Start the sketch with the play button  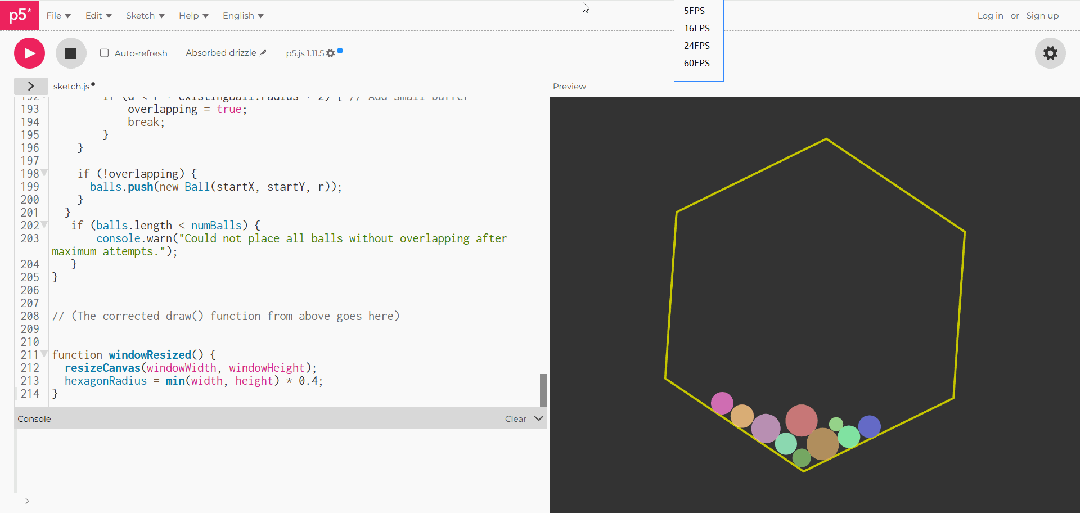[29, 53]
